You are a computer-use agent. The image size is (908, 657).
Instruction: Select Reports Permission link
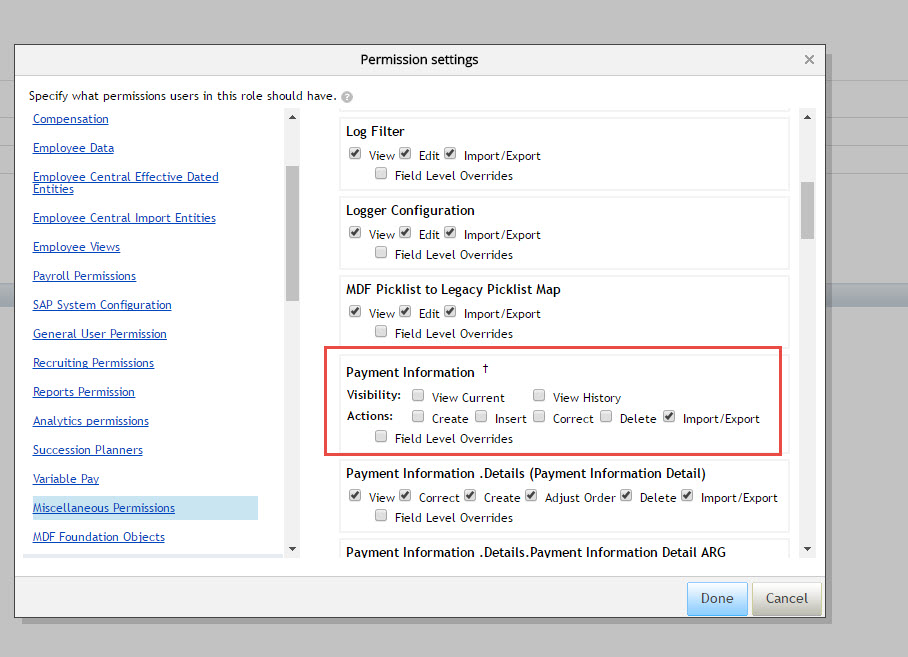click(x=84, y=391)
